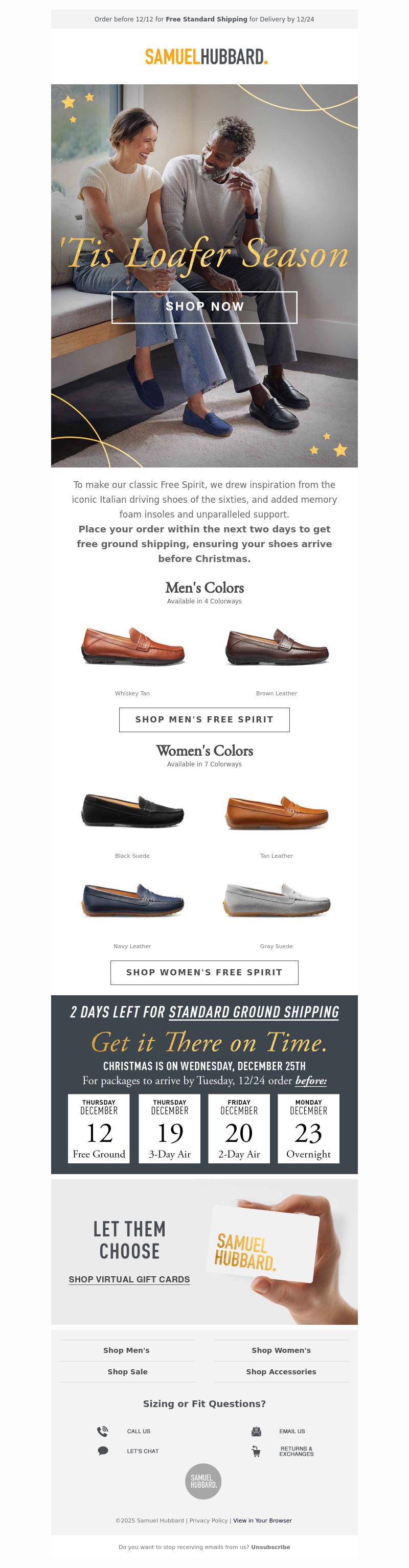Click Shop Men's Free Spirit button

(x=204, y=719)
